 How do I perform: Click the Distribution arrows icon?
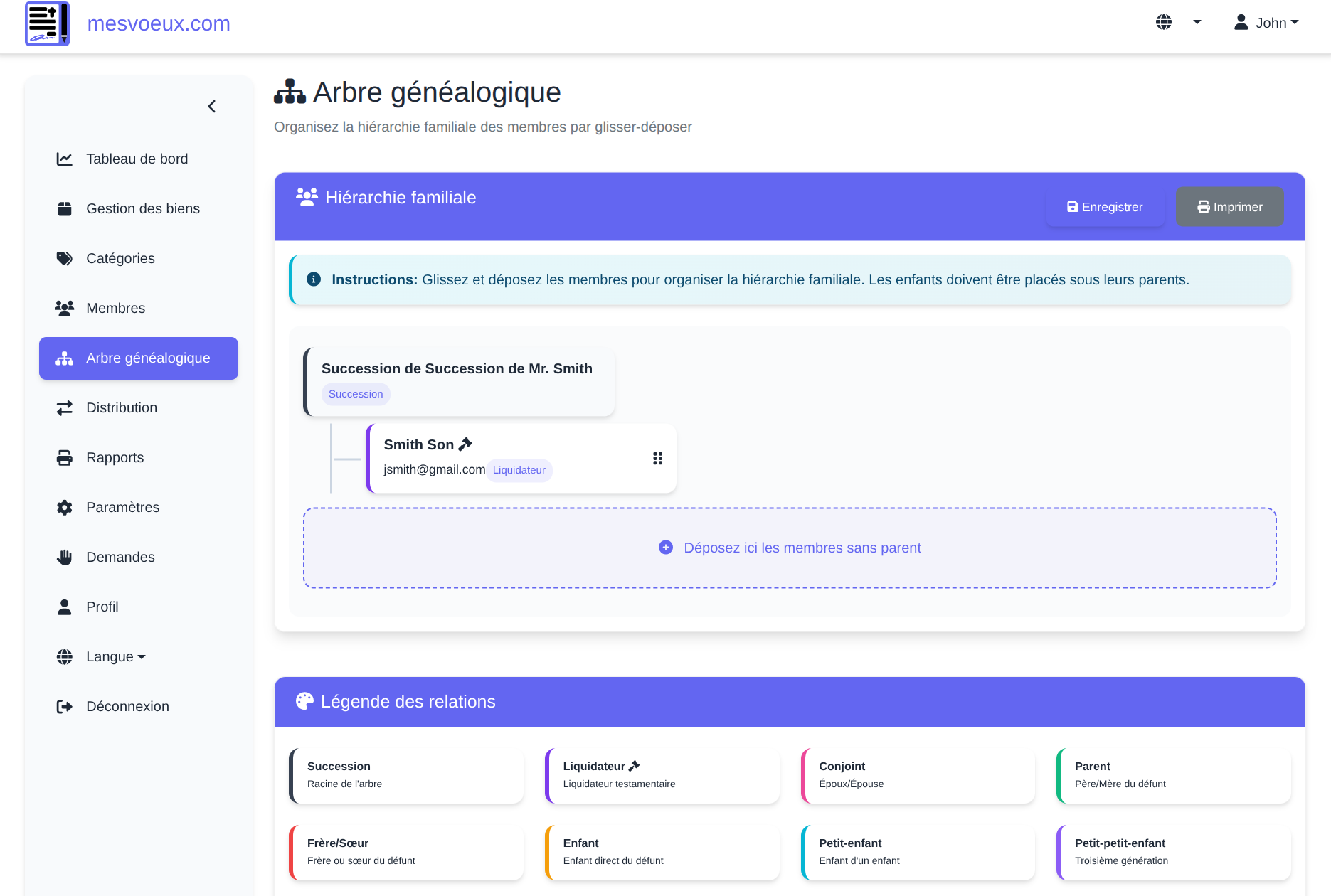(65, 407)
